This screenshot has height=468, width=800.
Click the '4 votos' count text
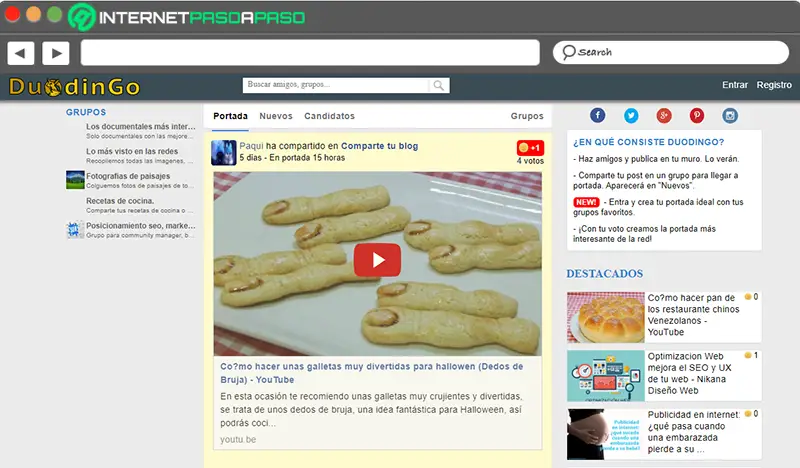530,161
